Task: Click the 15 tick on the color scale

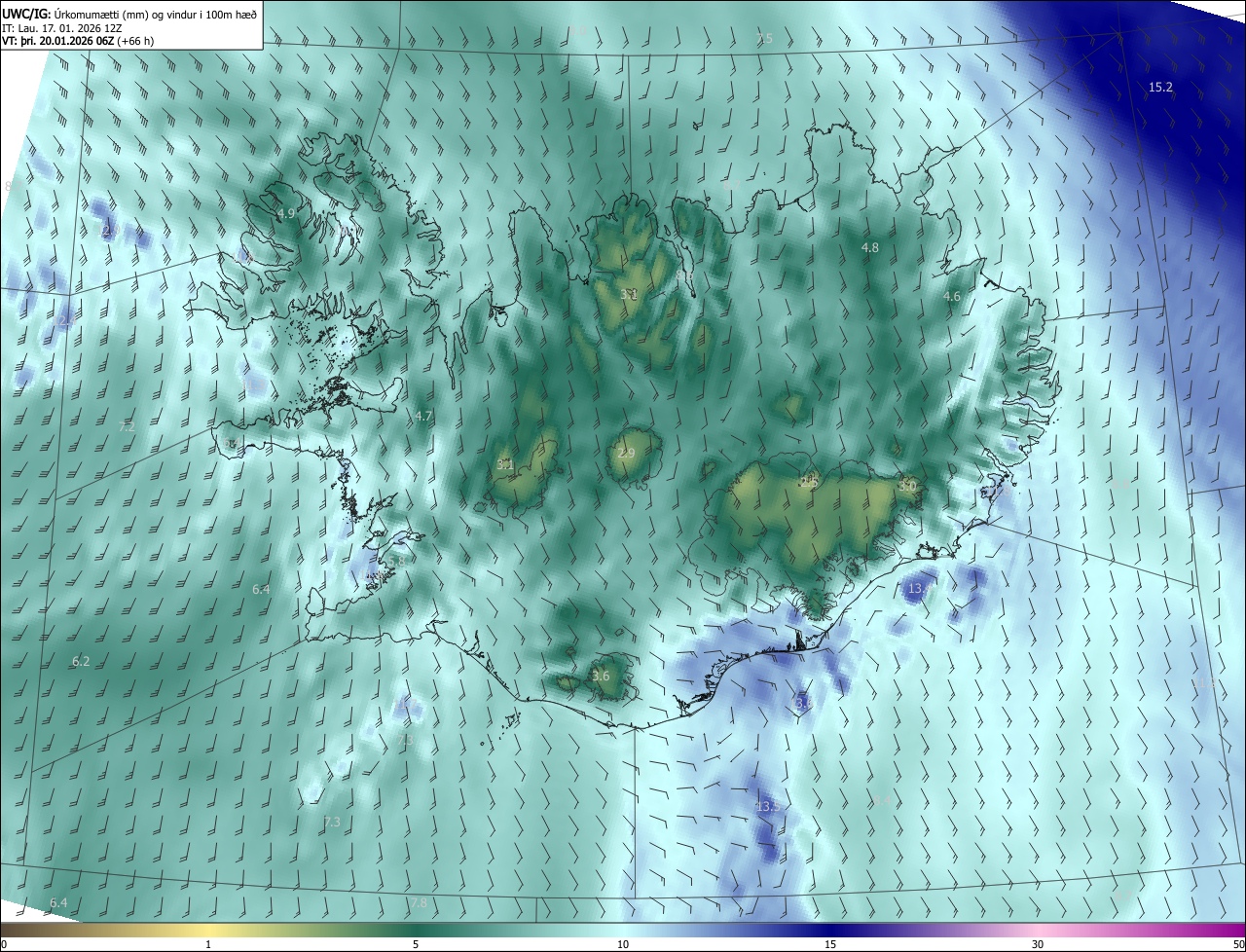Action: (x=830, y=945)
